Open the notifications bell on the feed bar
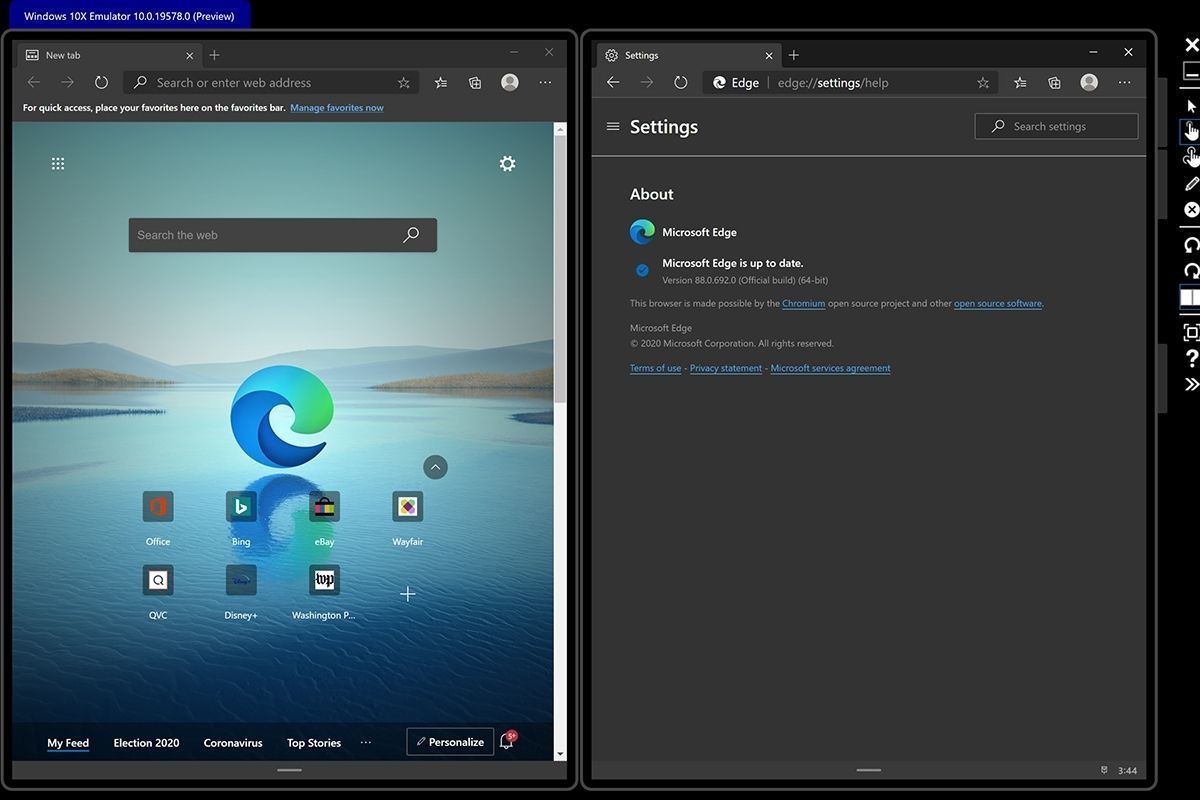Image resolution: width=1200 pixels, height=800 pixels. (x=507, y=741)
